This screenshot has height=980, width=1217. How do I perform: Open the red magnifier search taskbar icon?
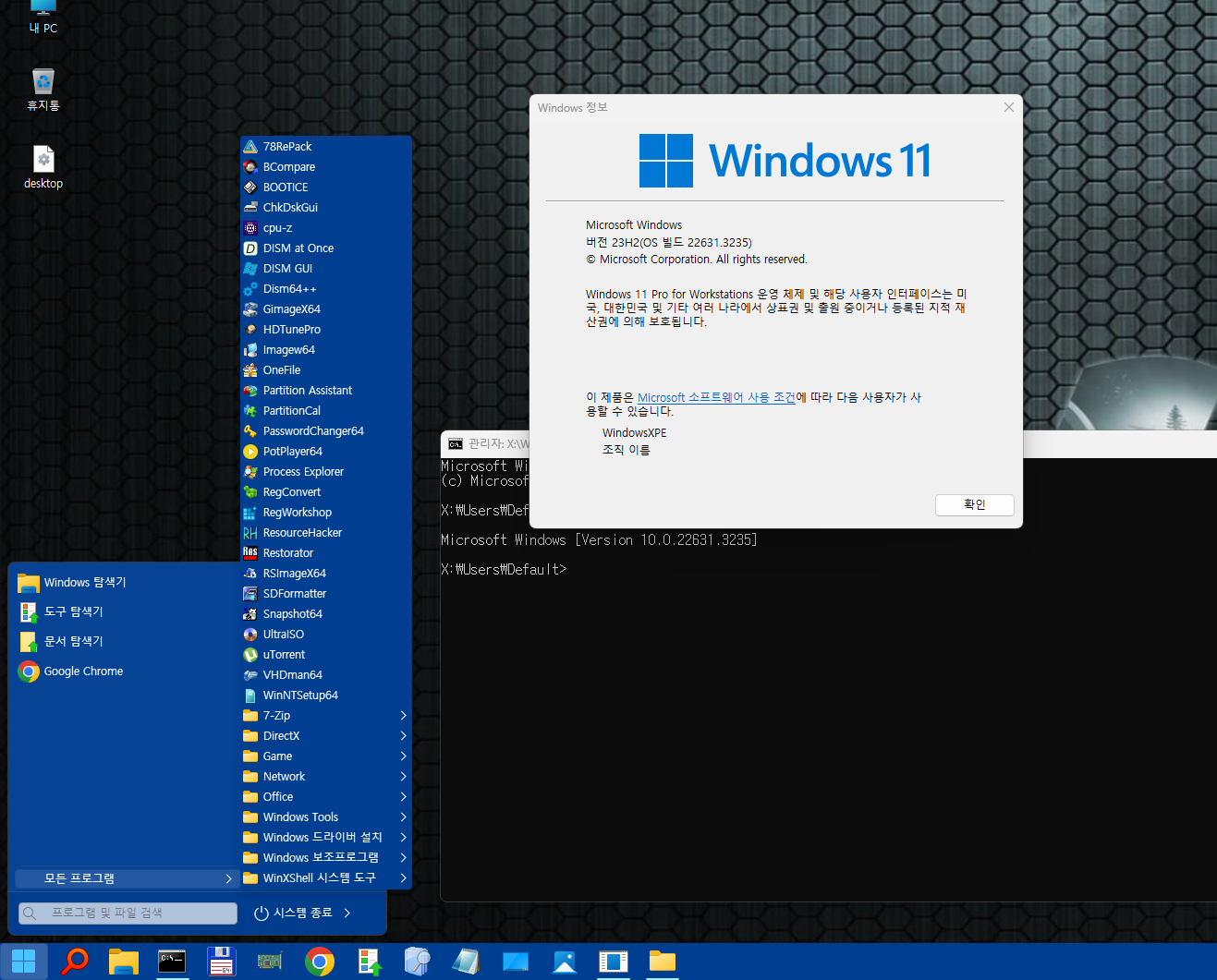[x=74, y=962]
